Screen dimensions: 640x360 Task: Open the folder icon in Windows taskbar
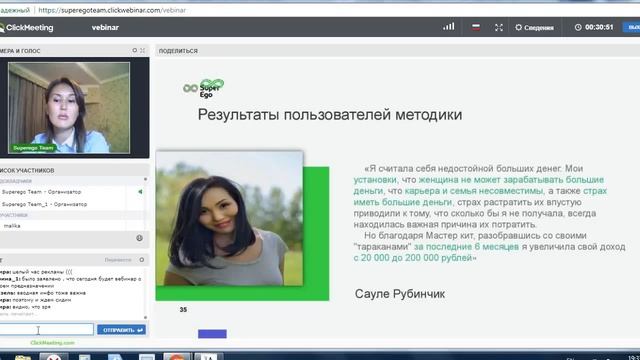pos(22,358)
